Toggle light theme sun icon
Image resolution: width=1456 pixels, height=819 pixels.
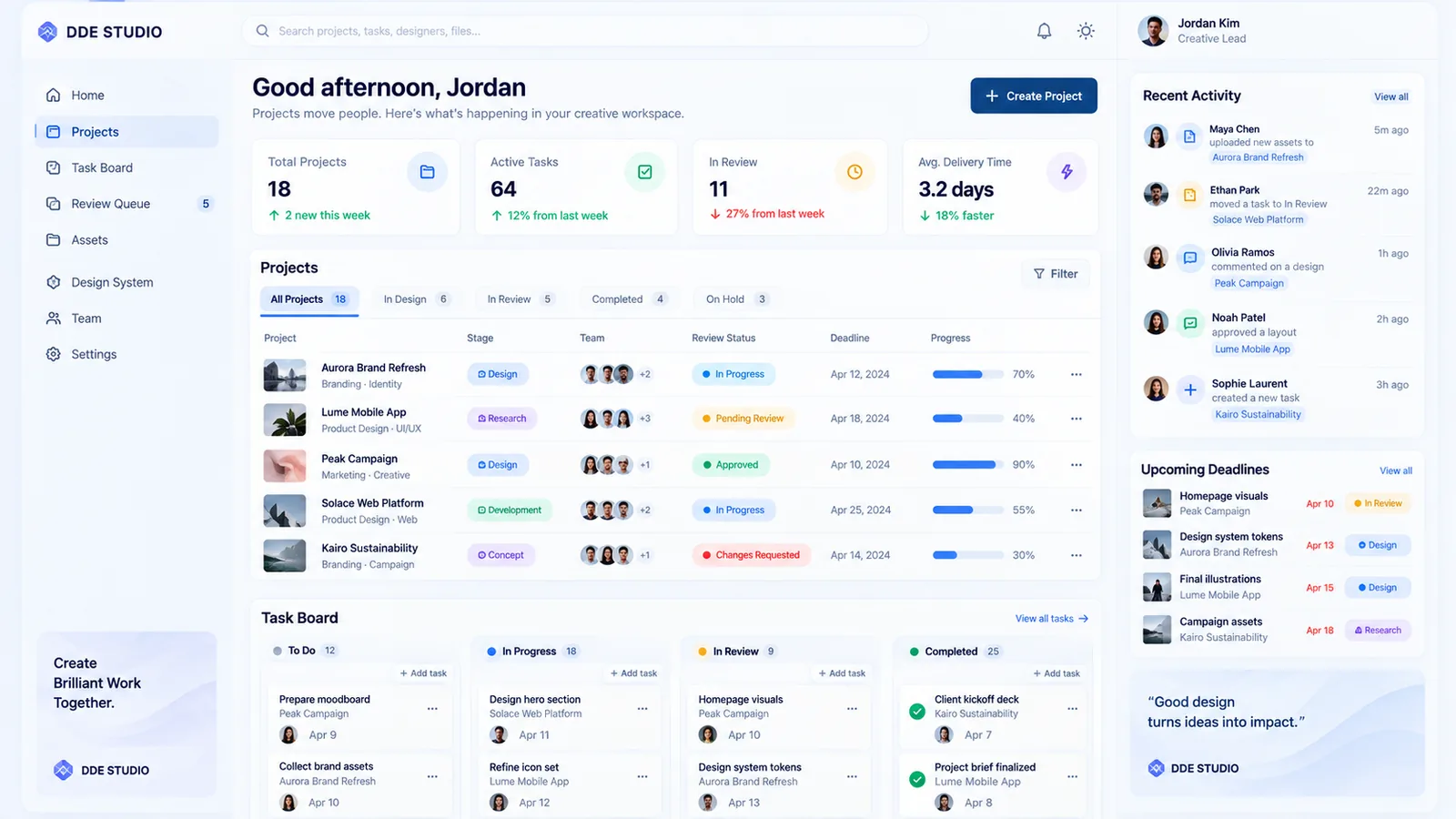click(x=1086, y=31)
